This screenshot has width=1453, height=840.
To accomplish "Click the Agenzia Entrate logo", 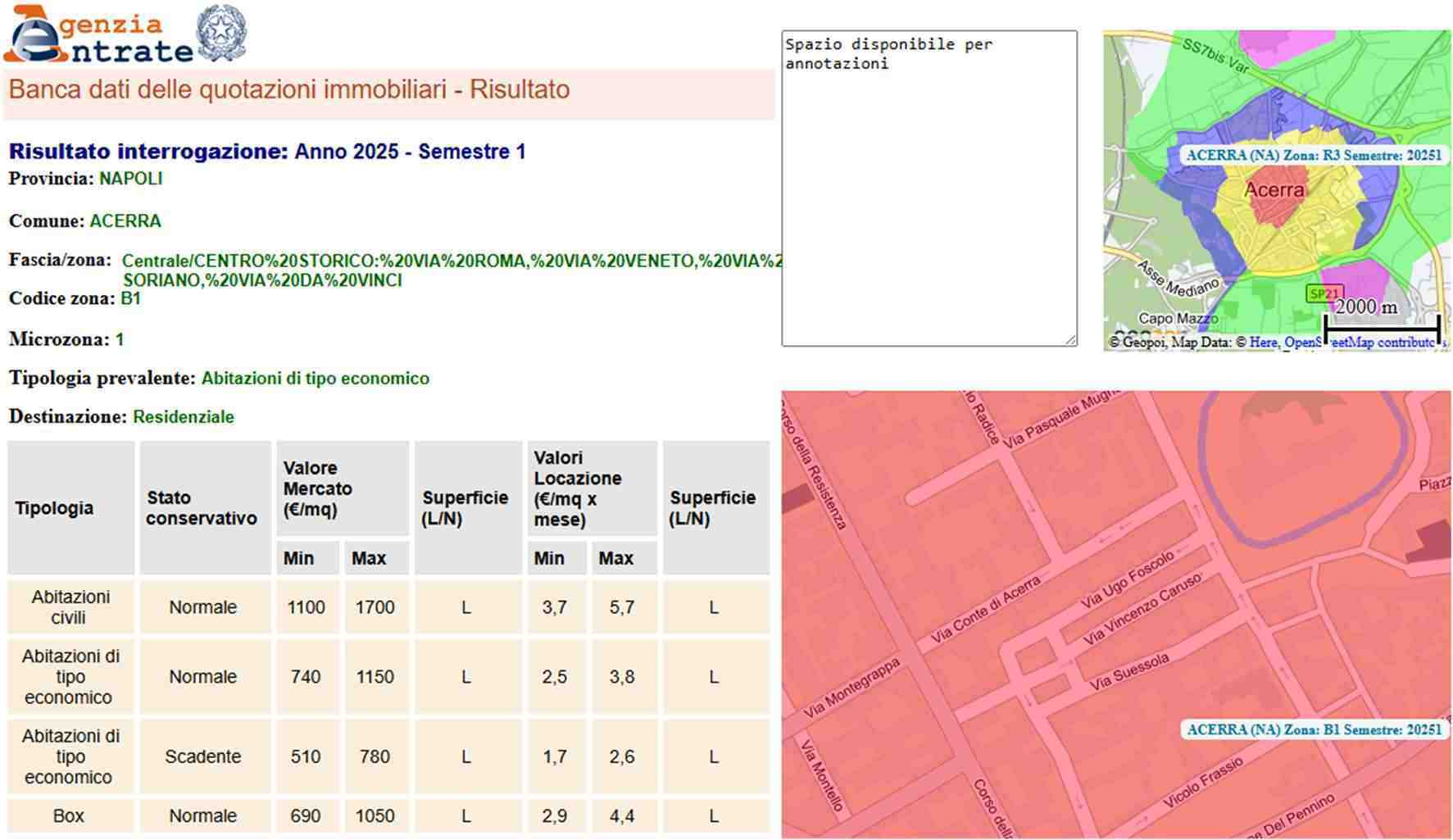I will [98, 36].
